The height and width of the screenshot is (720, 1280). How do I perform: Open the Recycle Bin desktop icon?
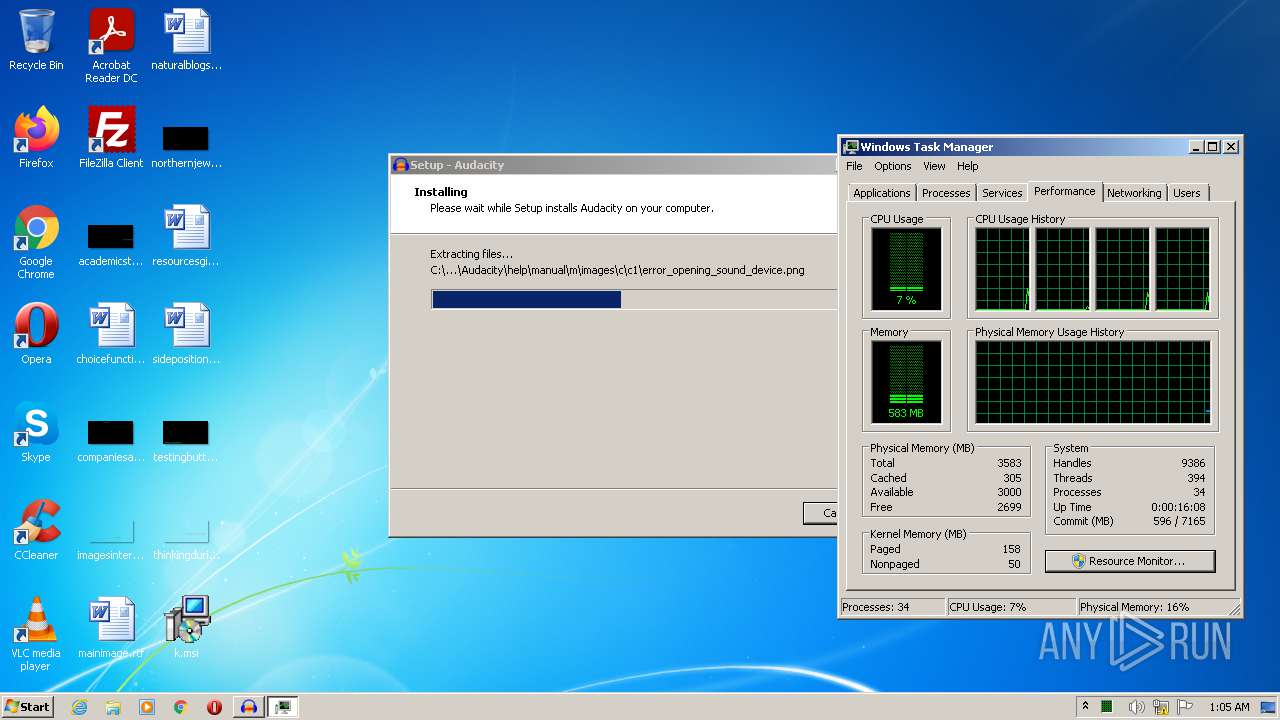(x=36, y=40)
